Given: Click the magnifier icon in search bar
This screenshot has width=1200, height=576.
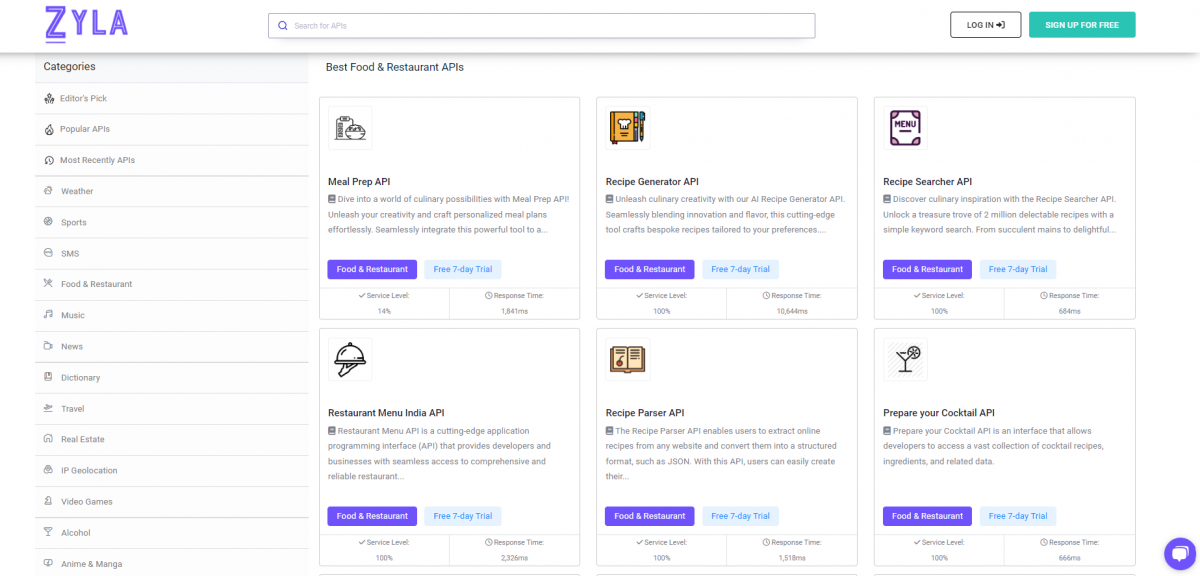Looking at the screenshot, I should 282,26.
